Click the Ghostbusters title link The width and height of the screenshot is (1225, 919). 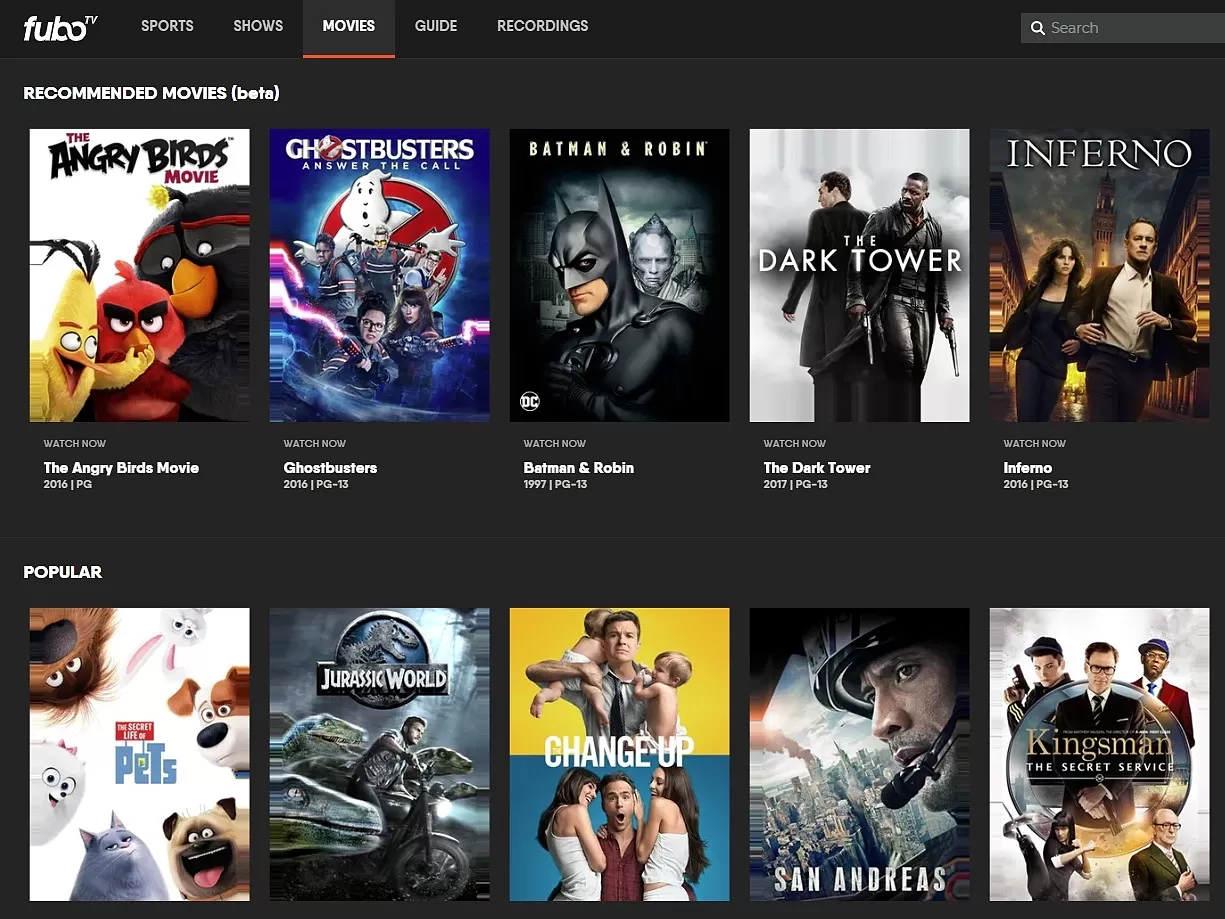click(330, 467)
